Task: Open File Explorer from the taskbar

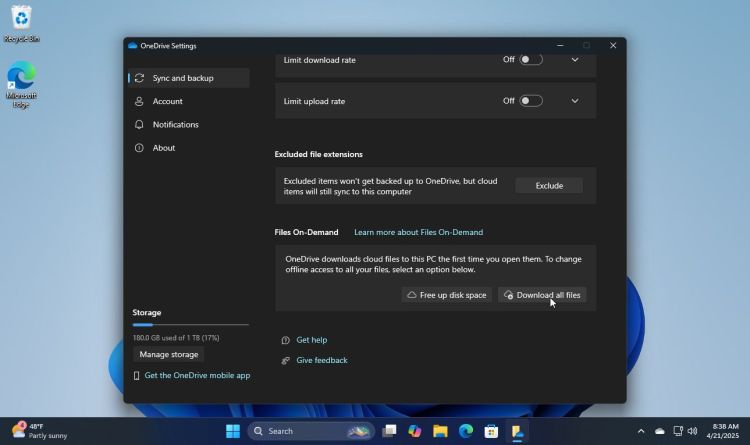Action: (440, 431)
